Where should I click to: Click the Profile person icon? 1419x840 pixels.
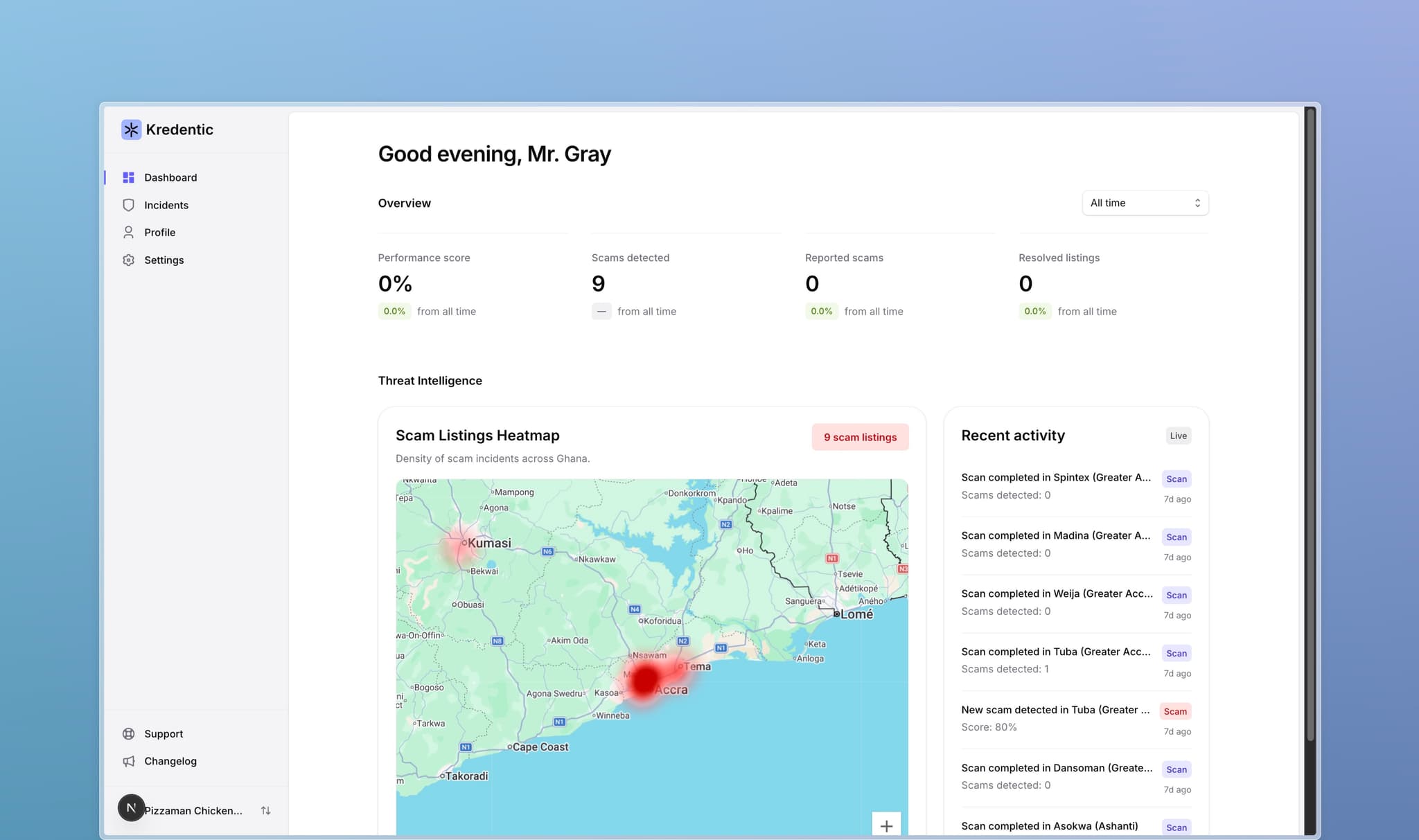point(128,233)
